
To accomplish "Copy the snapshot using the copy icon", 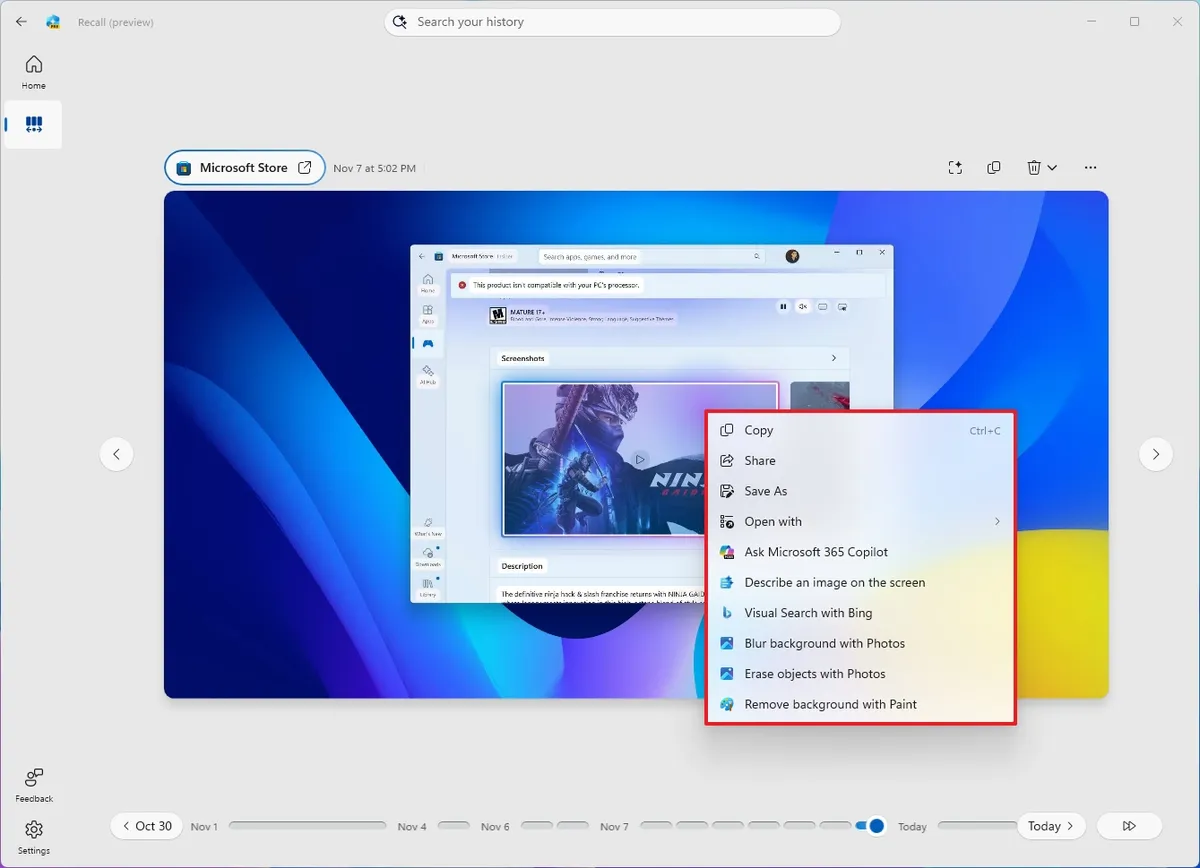I will [x=994, y=167].
